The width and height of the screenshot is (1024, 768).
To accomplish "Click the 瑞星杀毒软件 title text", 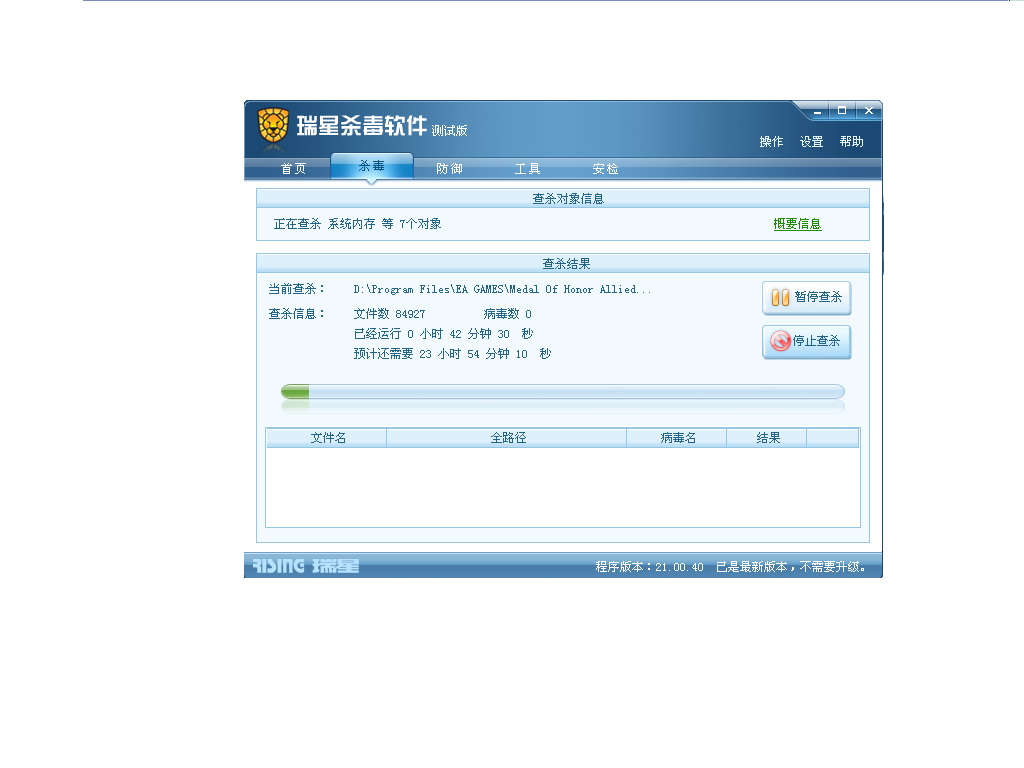I will point(361,125).
